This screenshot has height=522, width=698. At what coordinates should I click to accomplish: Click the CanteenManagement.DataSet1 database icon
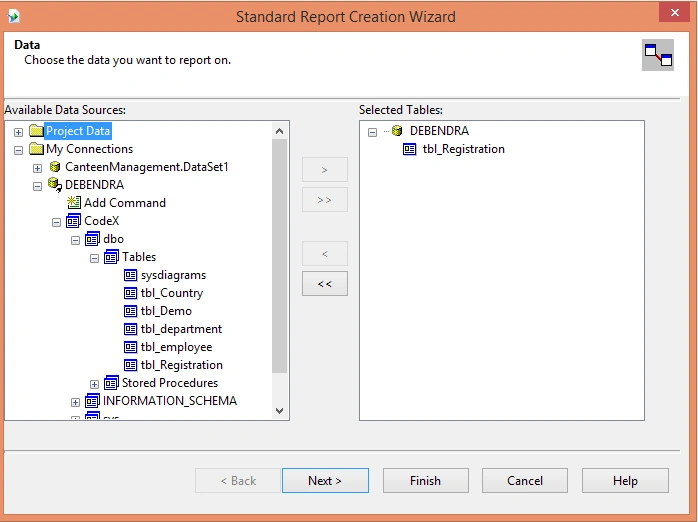[55, 167]
